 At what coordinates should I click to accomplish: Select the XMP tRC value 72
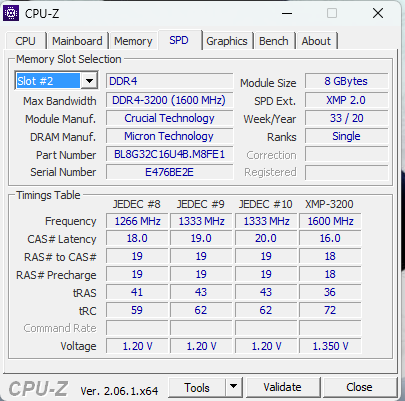click(x=330, y=310)
